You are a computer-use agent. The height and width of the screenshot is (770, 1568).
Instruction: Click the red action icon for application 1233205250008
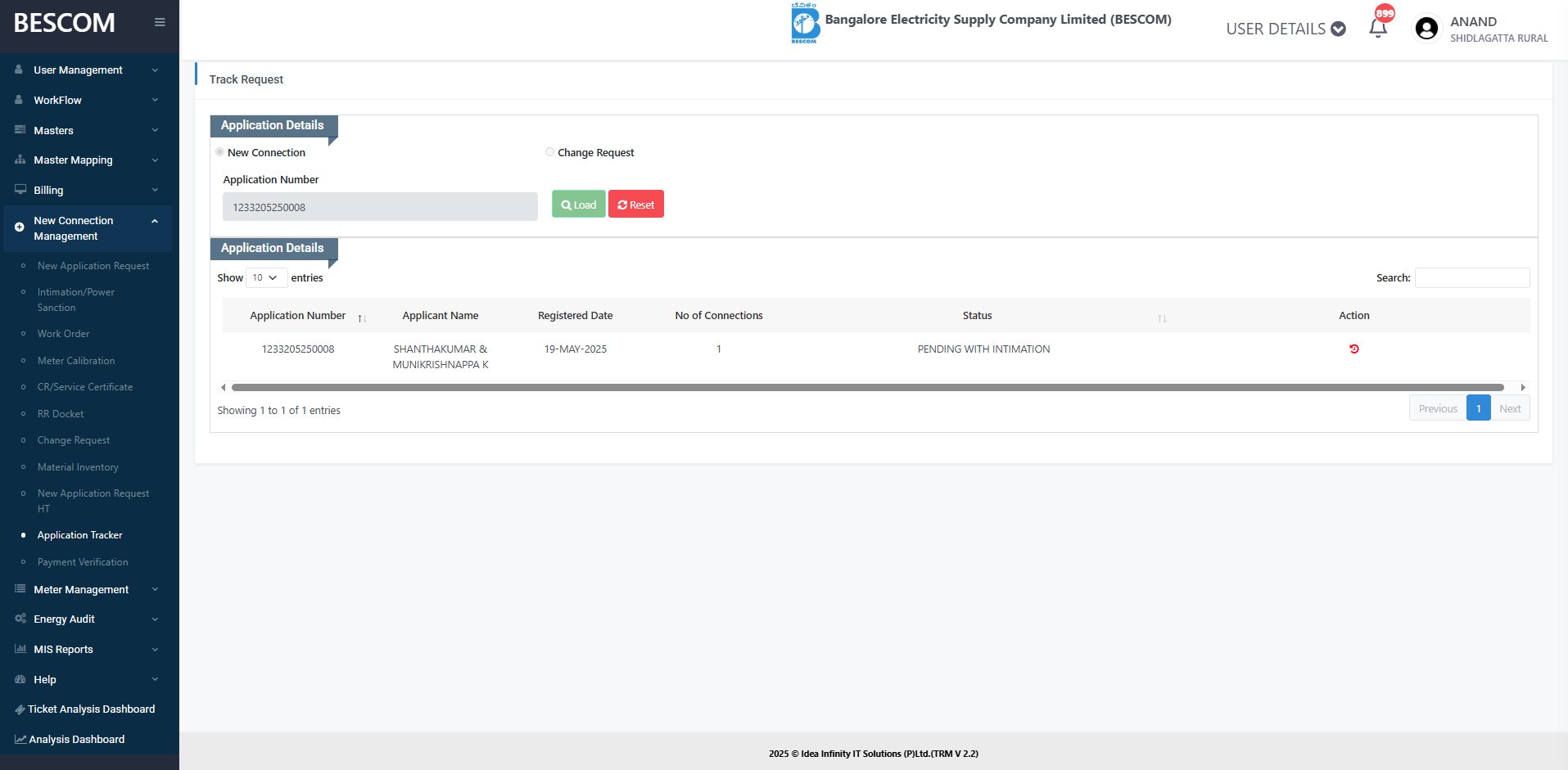pos(1354,349)
